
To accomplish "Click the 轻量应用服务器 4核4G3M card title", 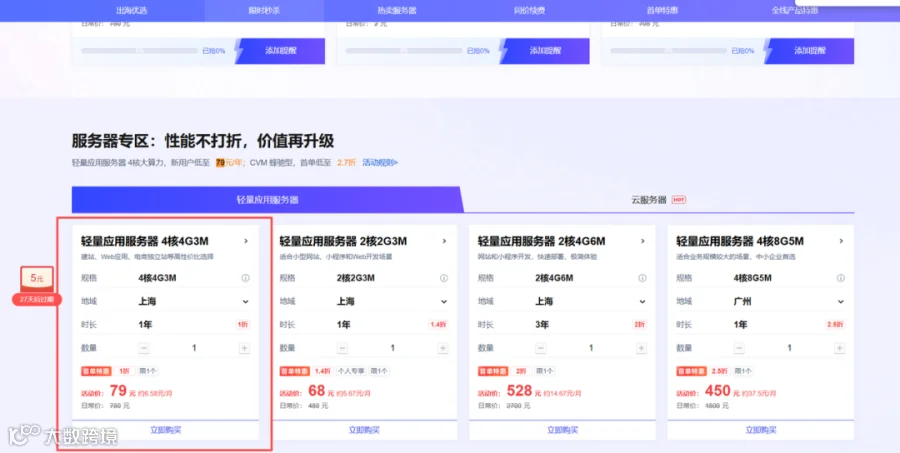I will [x=145, y=241].
